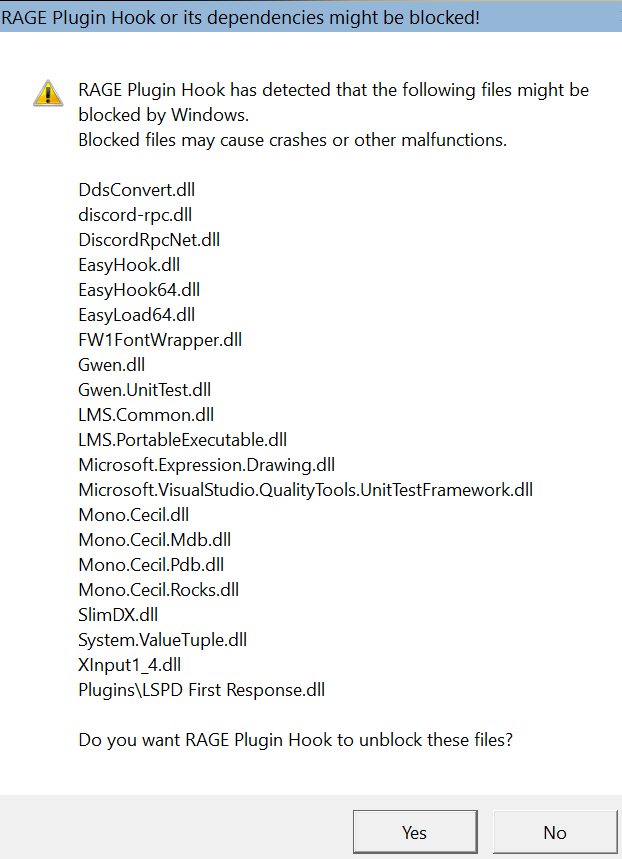Click the Microsoft.Expression.Drawing.dll entry
622x859 pixels.
207,465
